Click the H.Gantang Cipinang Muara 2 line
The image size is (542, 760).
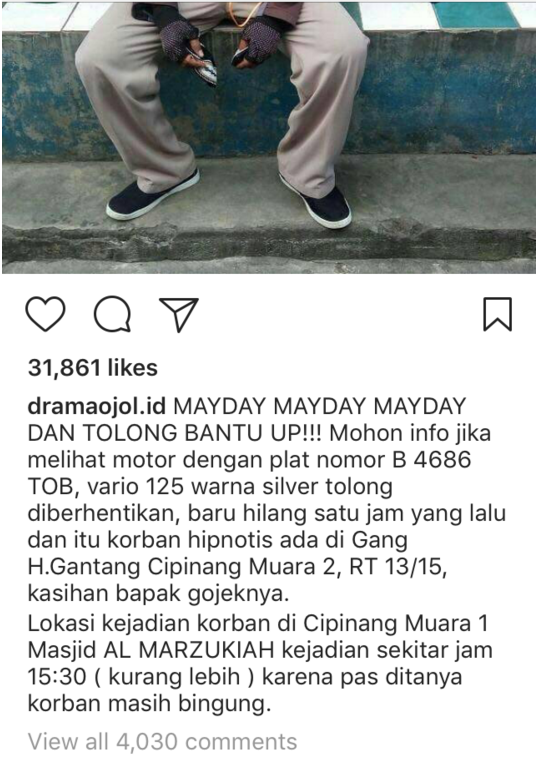click(181, 566)
